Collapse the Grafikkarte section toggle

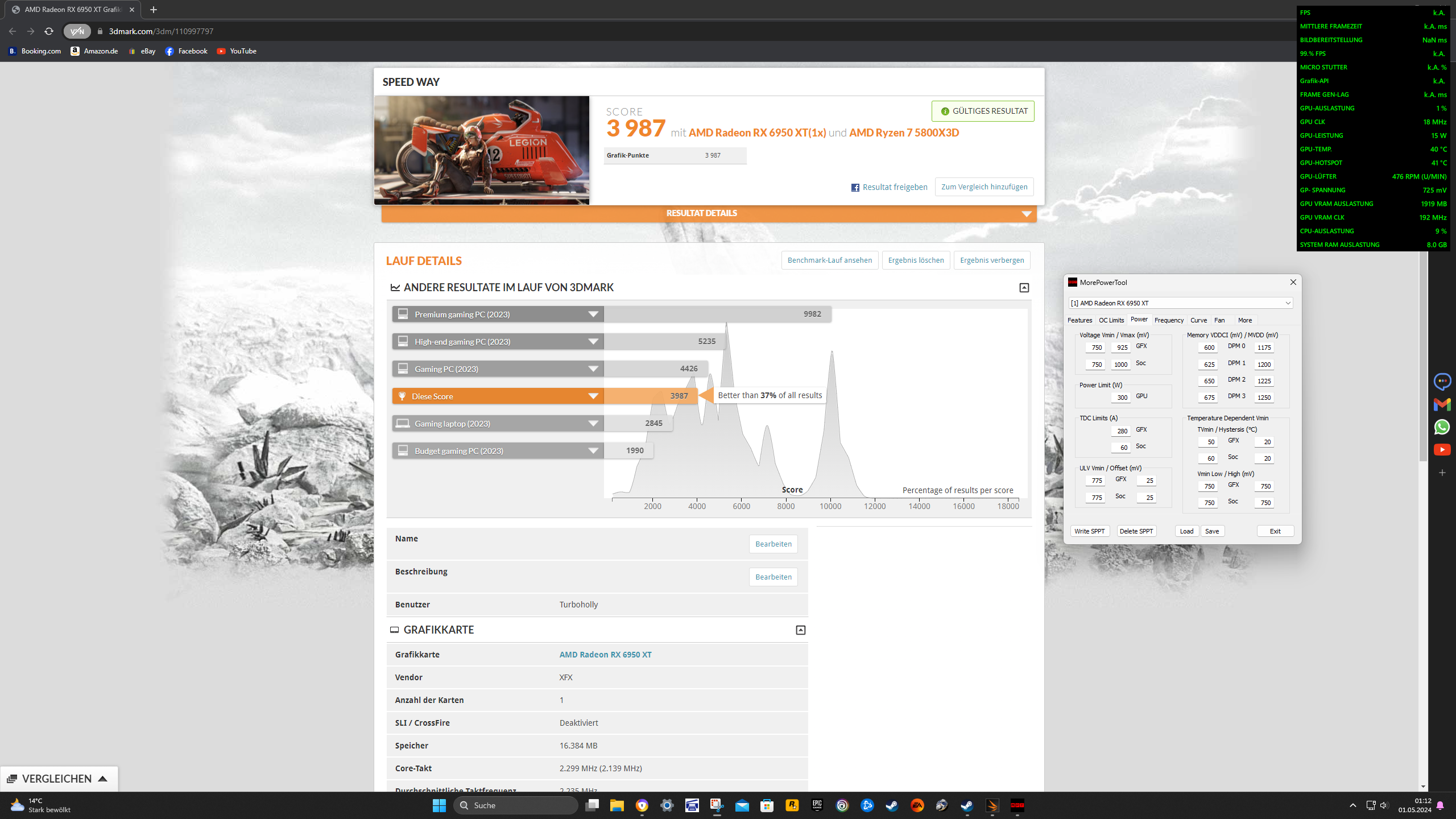pyautogui.click(x=800, y=630)
